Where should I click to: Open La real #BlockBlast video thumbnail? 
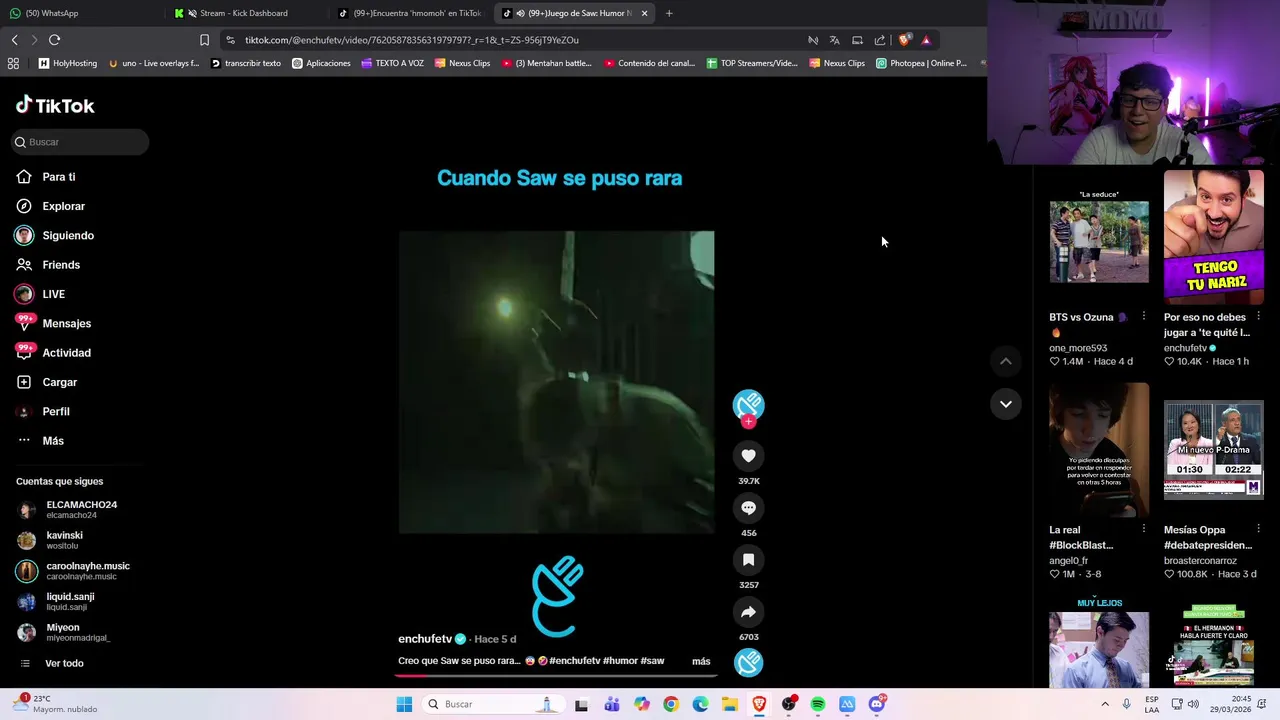(x=1099, y=450)
